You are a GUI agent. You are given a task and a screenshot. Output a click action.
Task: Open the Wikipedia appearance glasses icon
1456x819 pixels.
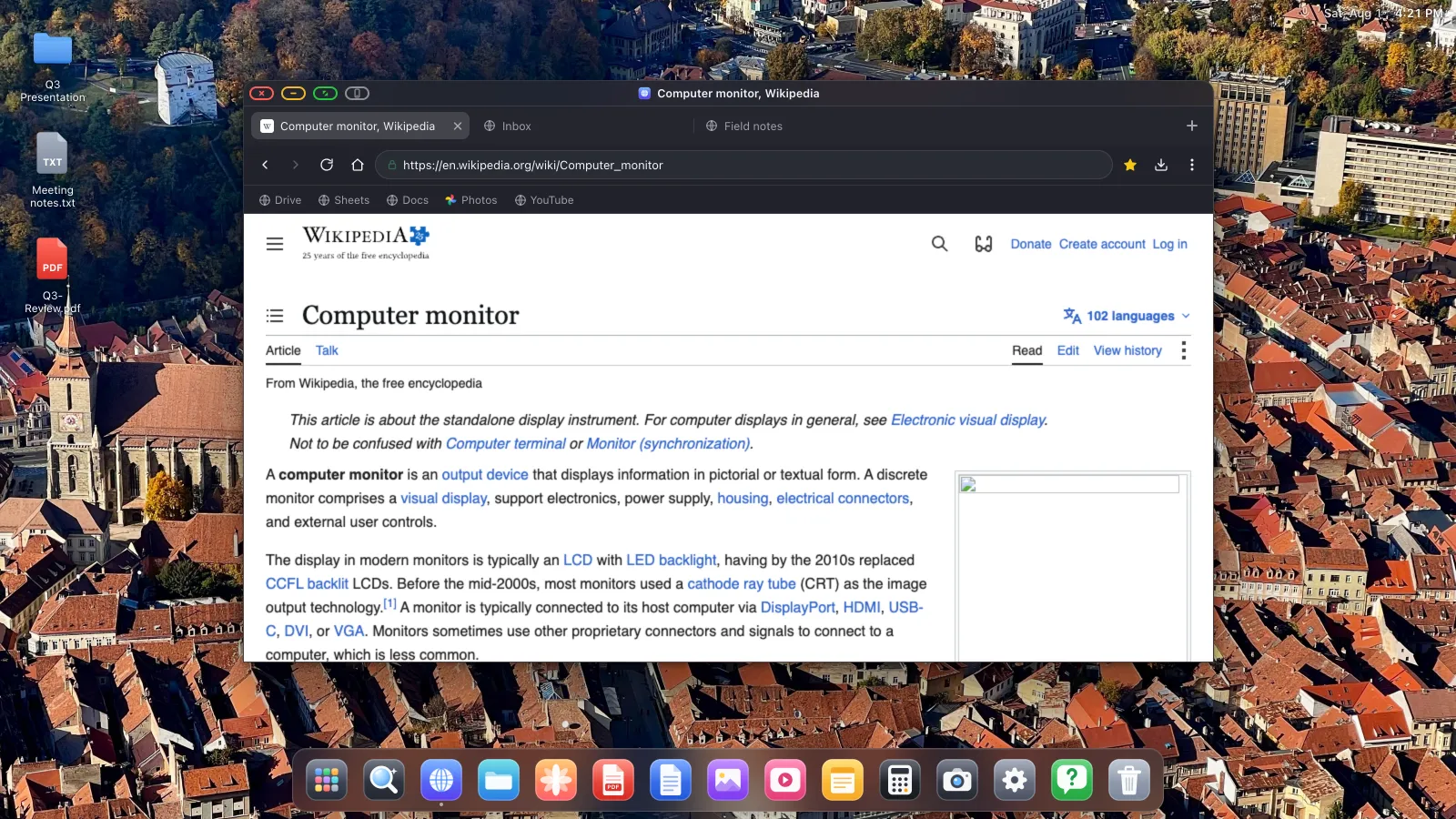[x=984, y=244]
